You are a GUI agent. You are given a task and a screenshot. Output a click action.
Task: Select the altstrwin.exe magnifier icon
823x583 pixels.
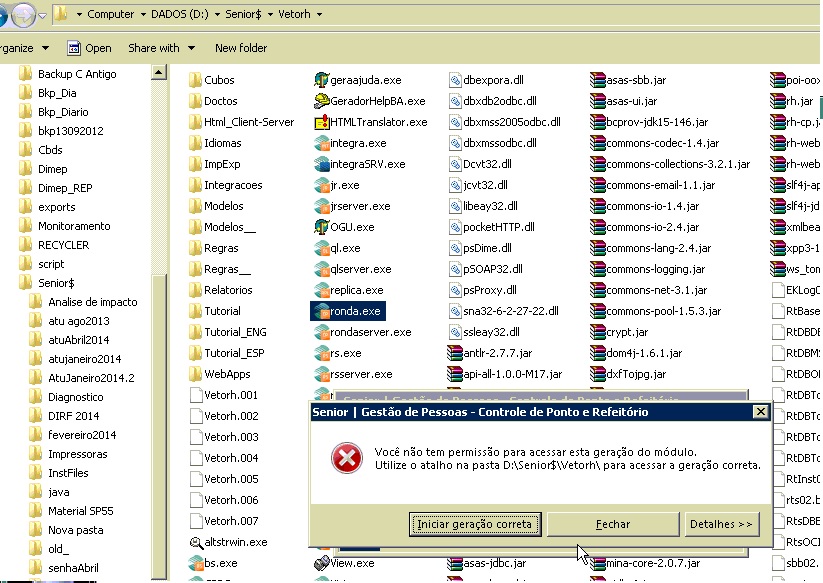pos(196,542)
